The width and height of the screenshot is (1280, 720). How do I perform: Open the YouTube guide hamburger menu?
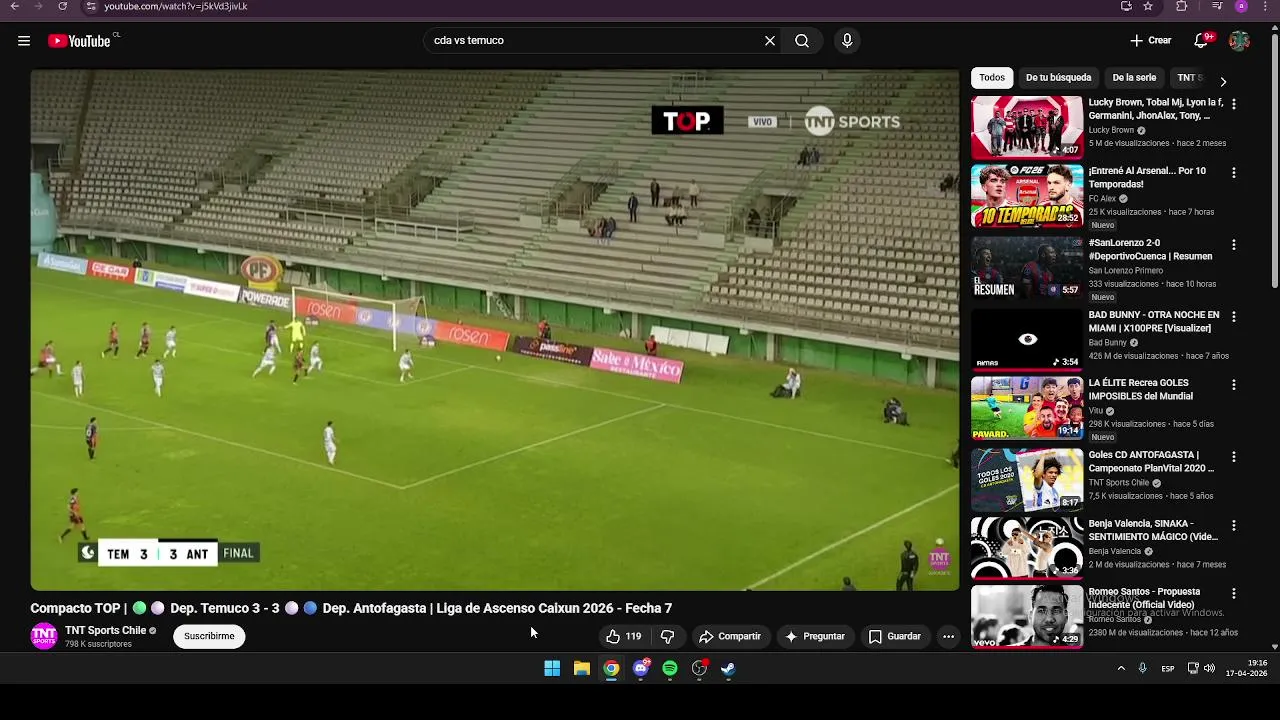tap(24, 41)
